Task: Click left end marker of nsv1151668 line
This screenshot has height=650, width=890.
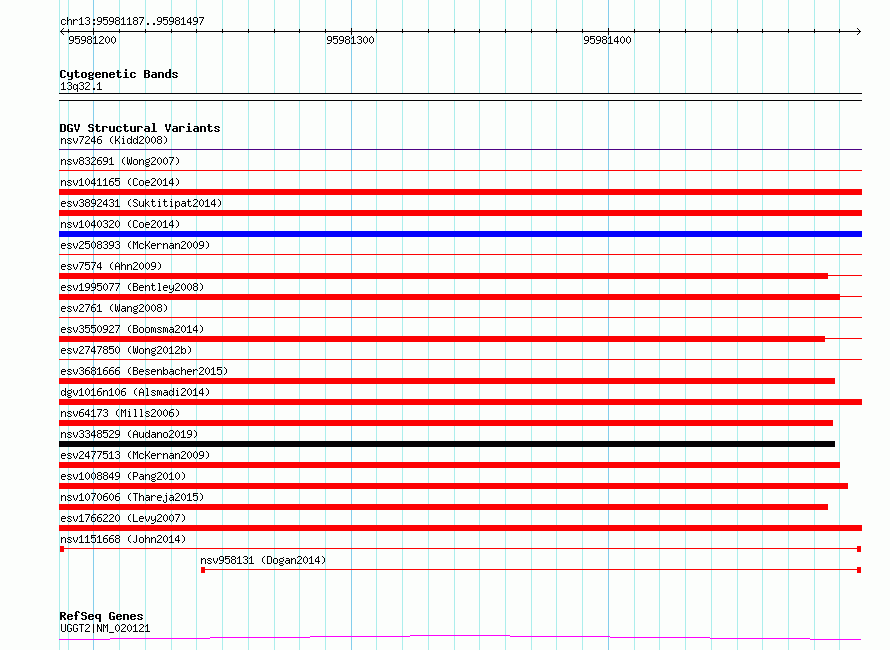Action: (x=62, y=549)
